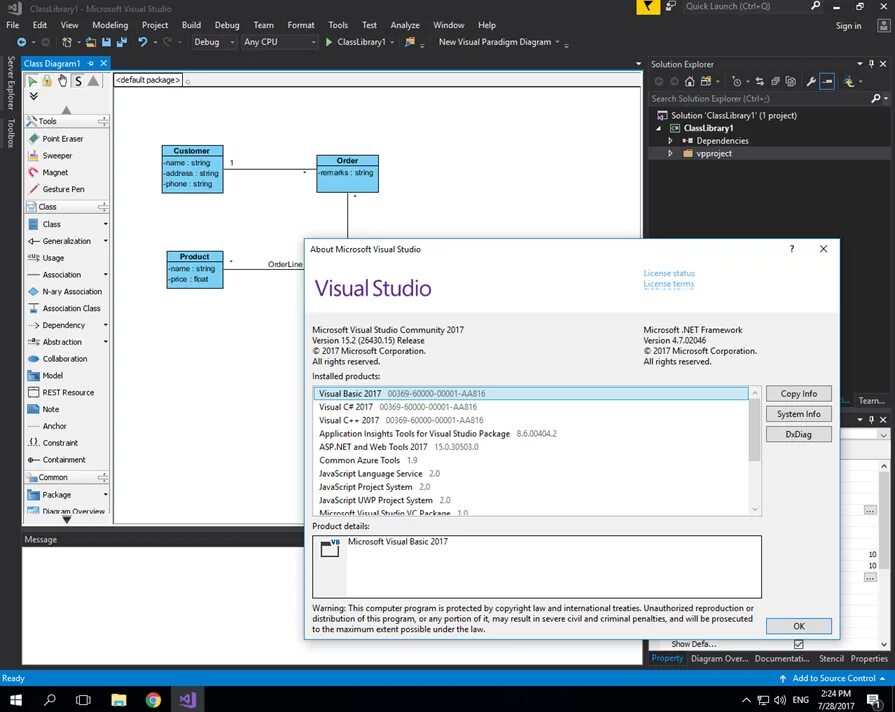
Task: Select the Model tool
Action: (x=45, y=375)
